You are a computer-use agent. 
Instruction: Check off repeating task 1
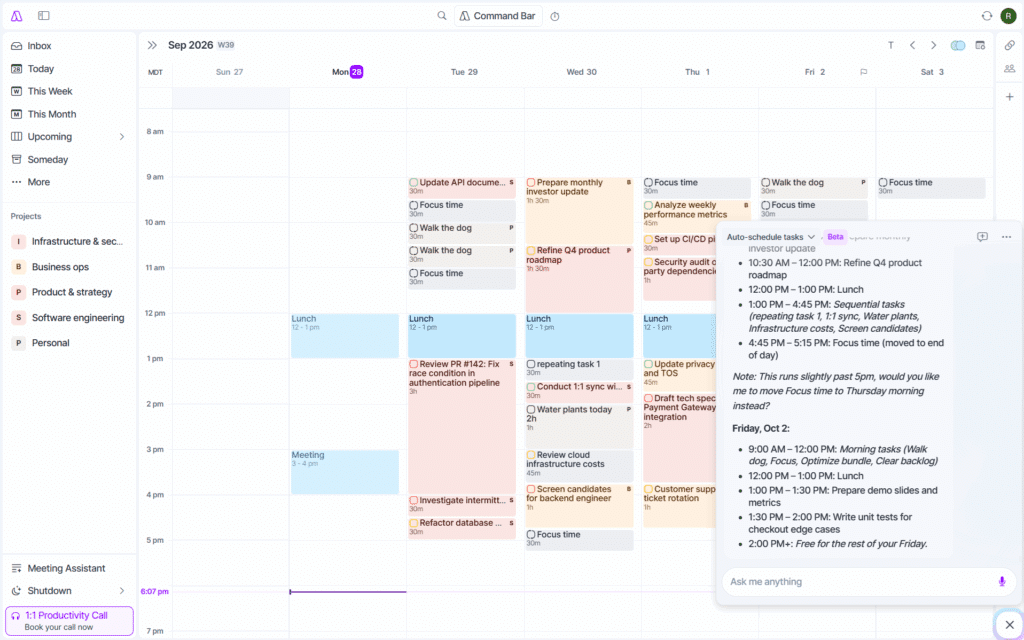(x=531, y=364)
